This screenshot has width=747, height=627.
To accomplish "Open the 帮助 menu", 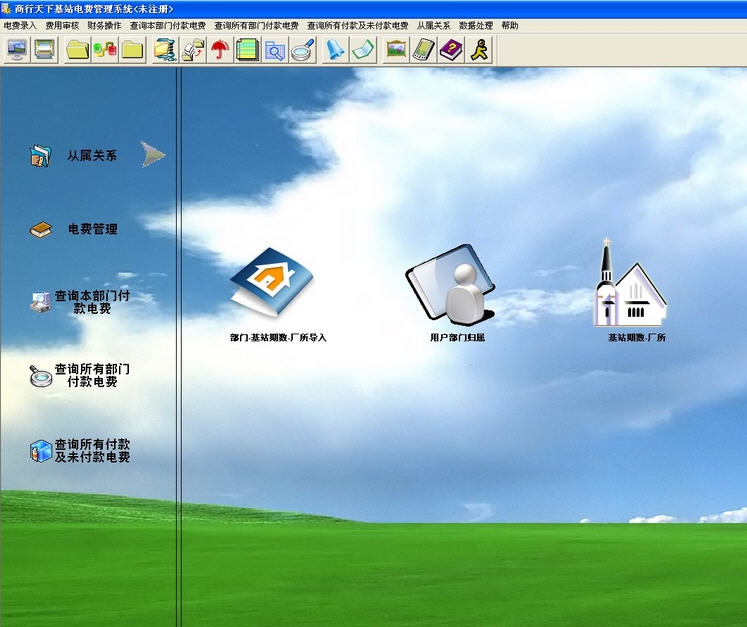I will (510, 26).
